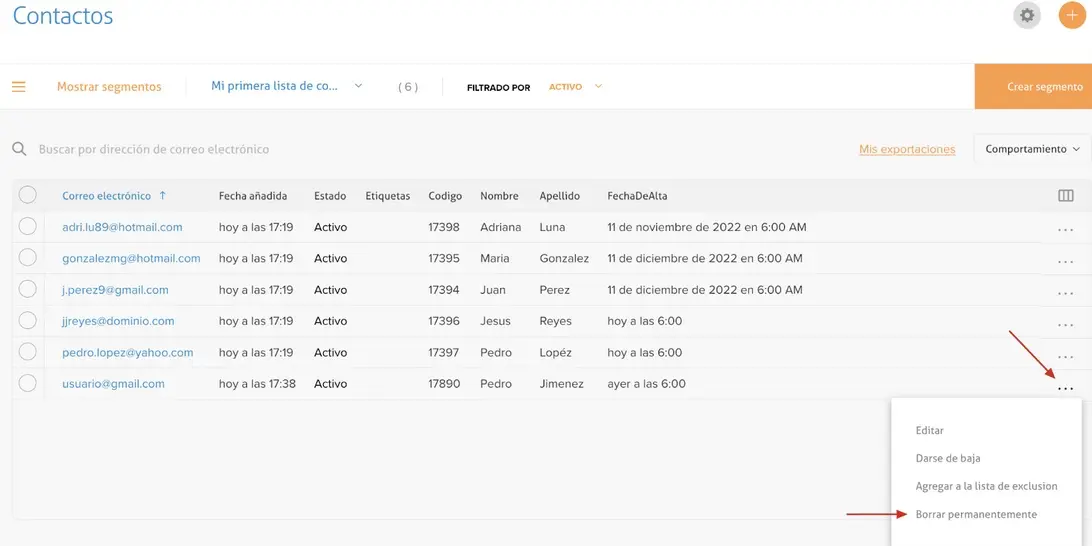Click code cell 17890

pyautogui.click(x=444, y=384)
